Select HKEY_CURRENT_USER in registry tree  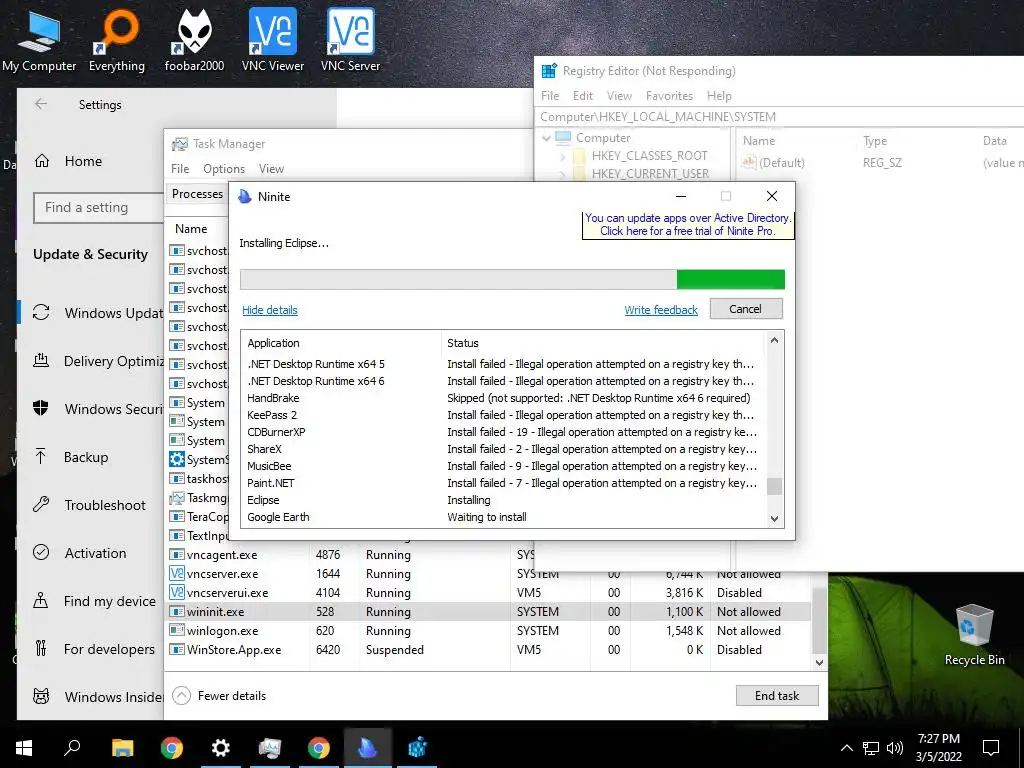[650, 174]
